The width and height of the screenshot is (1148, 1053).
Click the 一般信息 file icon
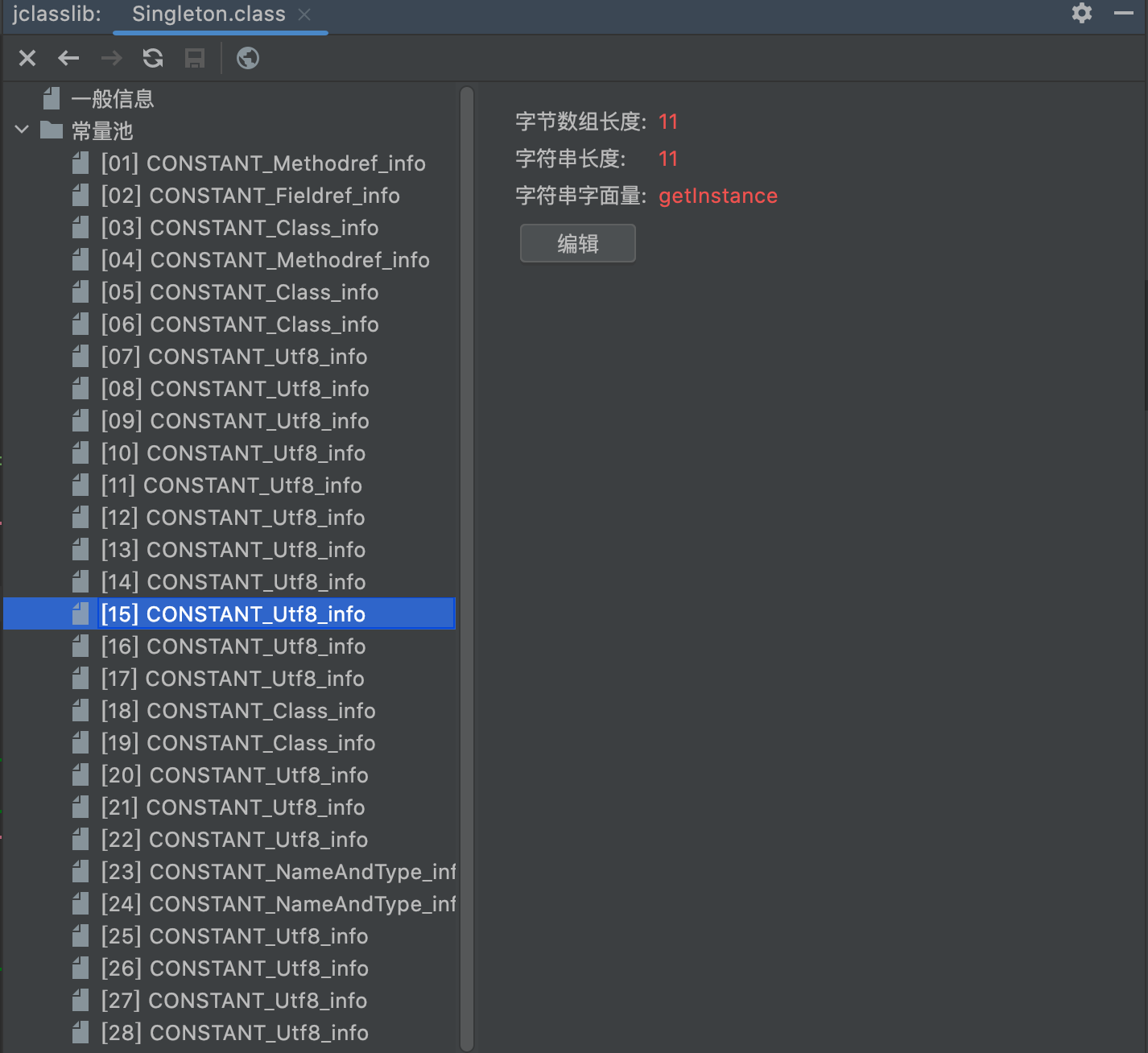[x=52, y=98]
